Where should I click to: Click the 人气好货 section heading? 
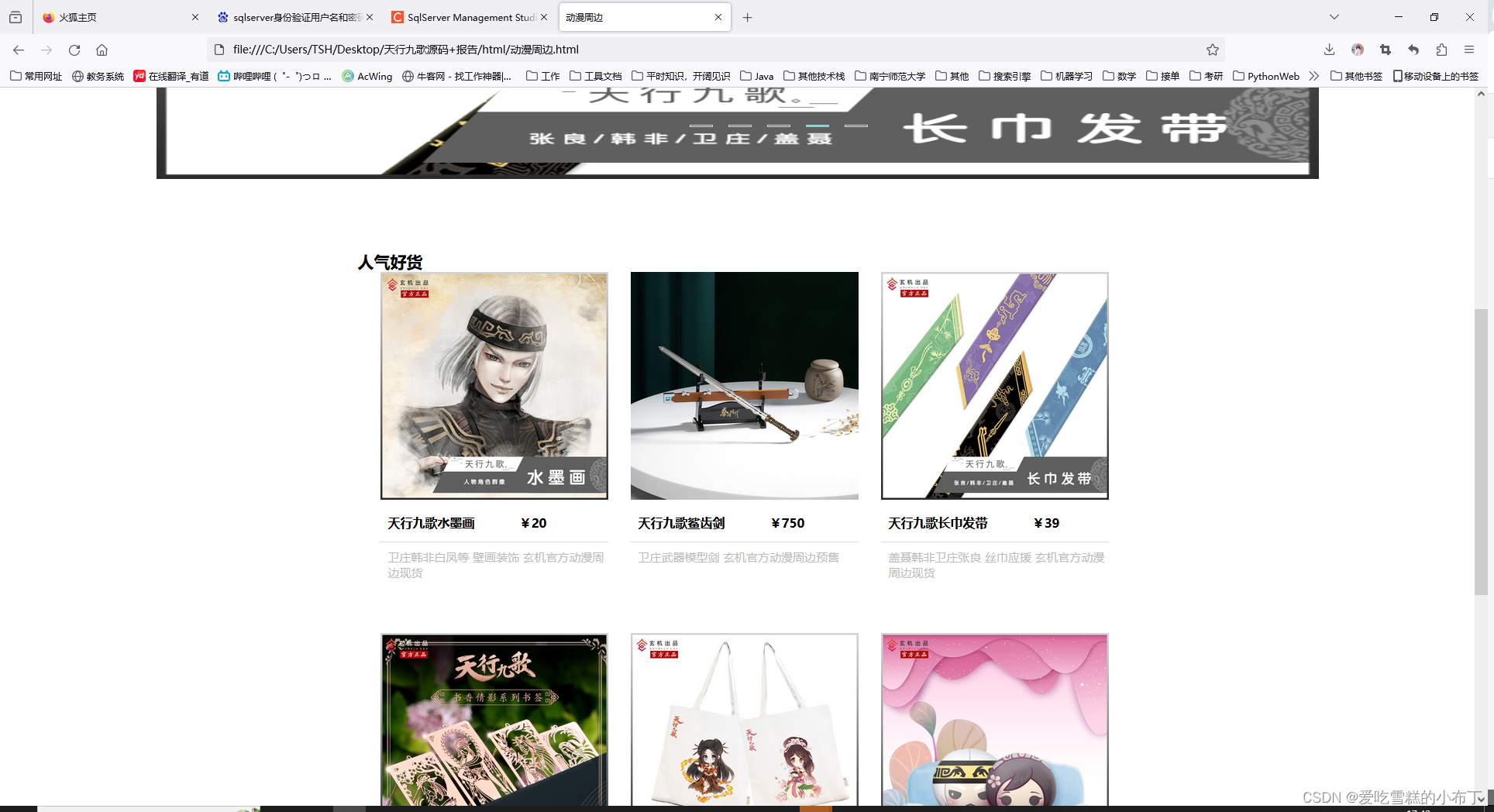coord(390,263)
